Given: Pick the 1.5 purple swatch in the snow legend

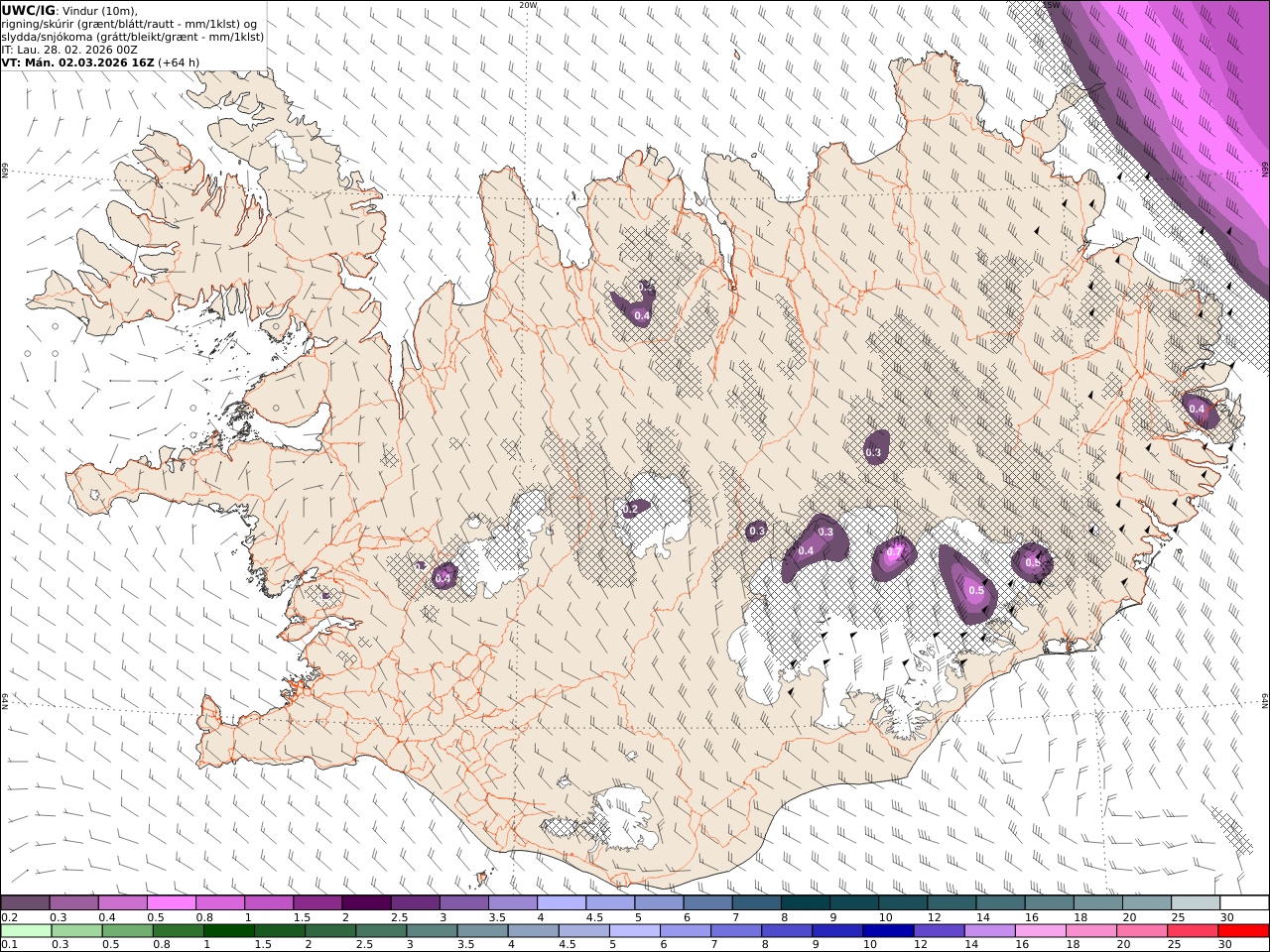Looking at the screenshot, I should (317, 903).
